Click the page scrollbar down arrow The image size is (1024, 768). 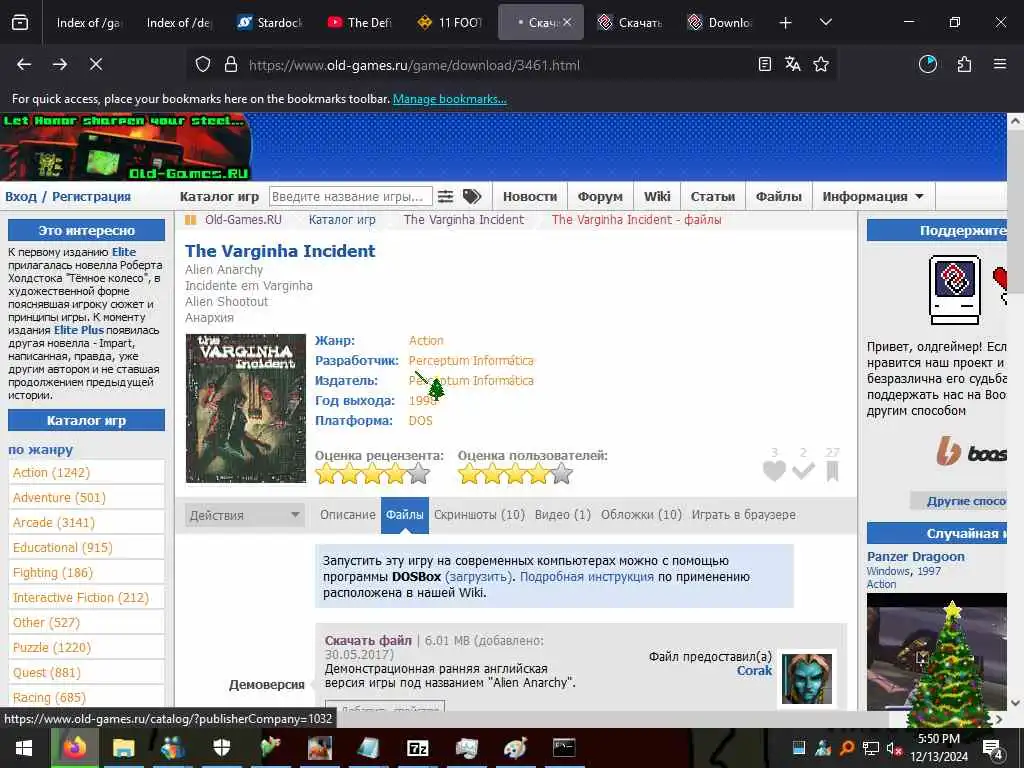1016,703
